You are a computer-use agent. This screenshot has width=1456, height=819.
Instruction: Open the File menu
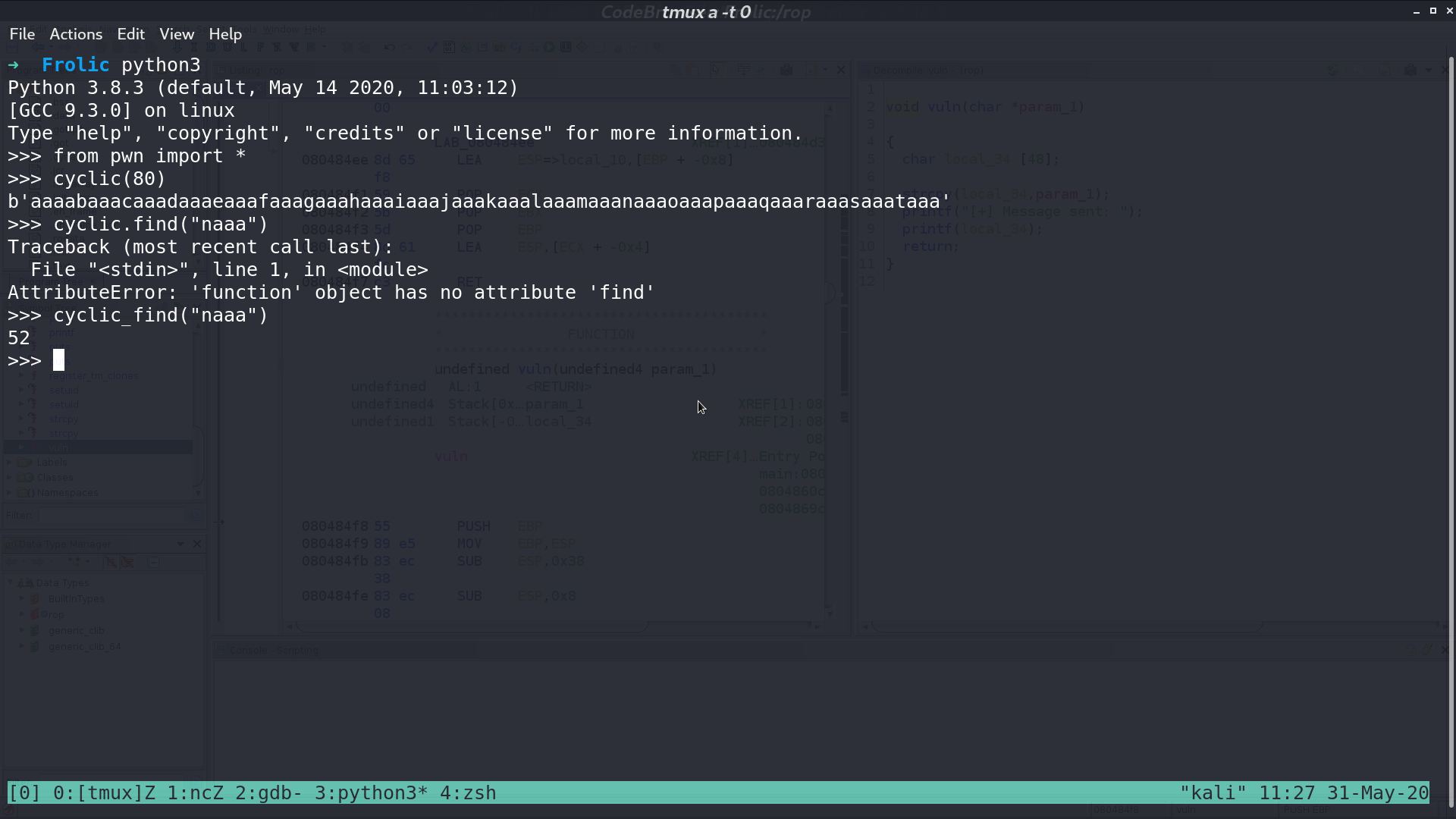pos(22,34)
